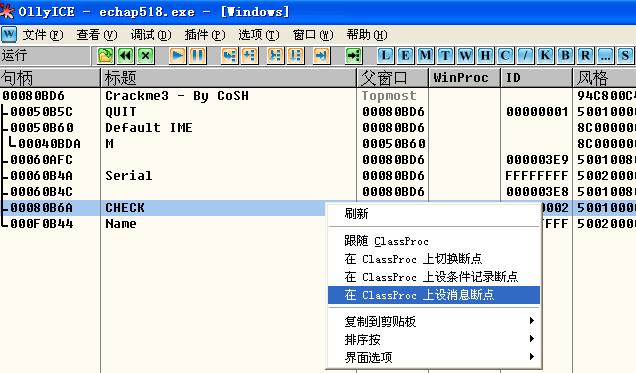This screenshot has height=373, width=636.
Task: Select handle 00040BDA row titled M
Action: [318, 144]
